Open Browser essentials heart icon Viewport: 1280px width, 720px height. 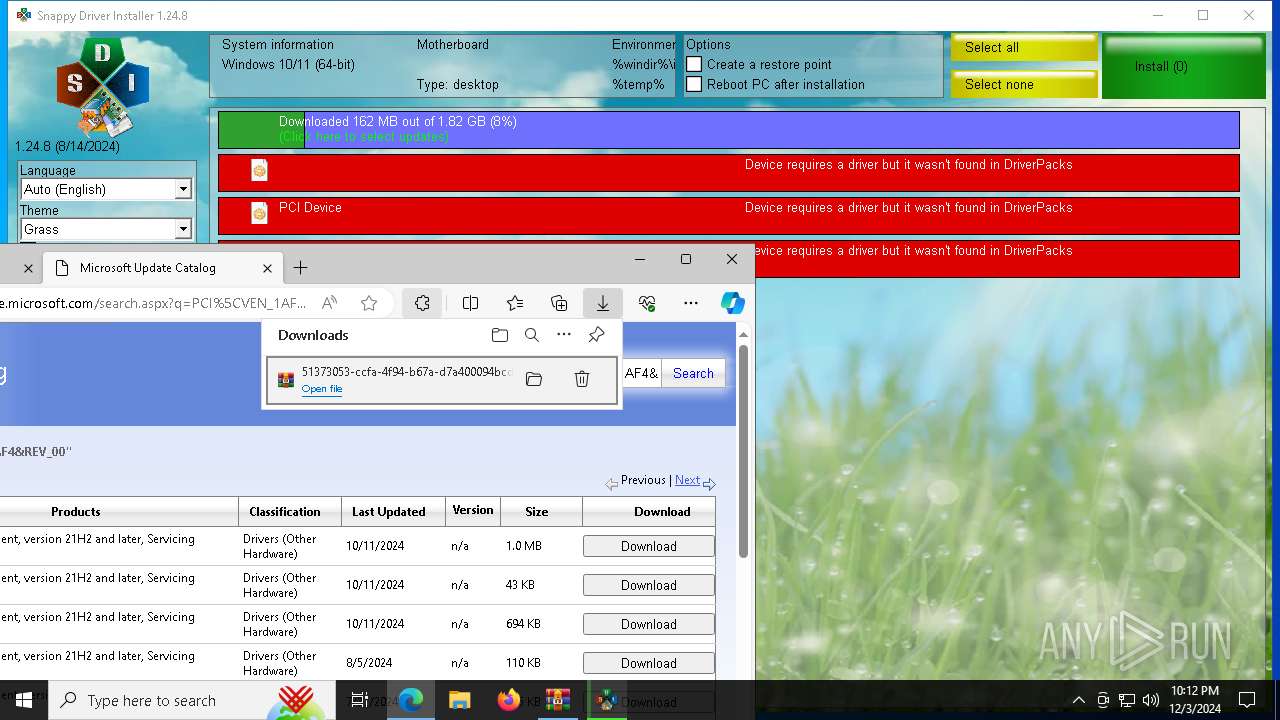[x=647, y=303]
